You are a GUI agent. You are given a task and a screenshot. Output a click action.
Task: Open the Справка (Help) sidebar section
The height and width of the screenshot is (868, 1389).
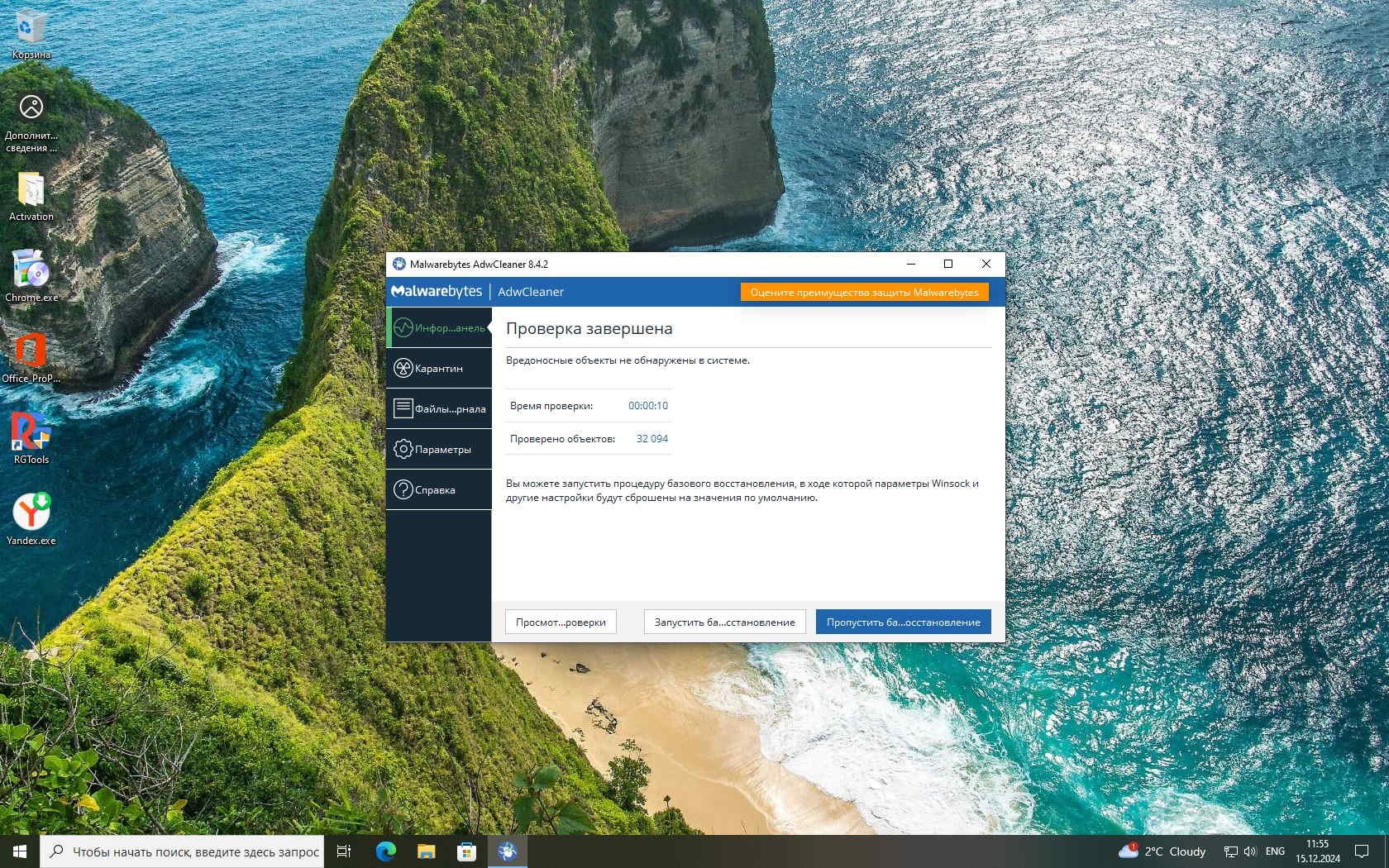(x=439, y=490)
